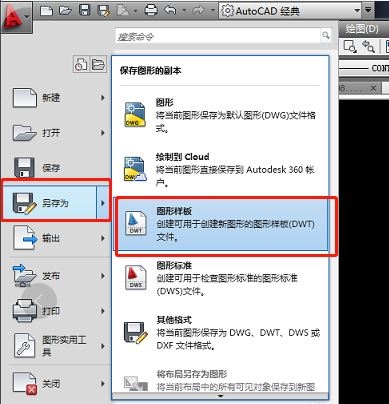Click the layout save as drawing icon
This screenshot has height=404, width=389.
[136, 383]
